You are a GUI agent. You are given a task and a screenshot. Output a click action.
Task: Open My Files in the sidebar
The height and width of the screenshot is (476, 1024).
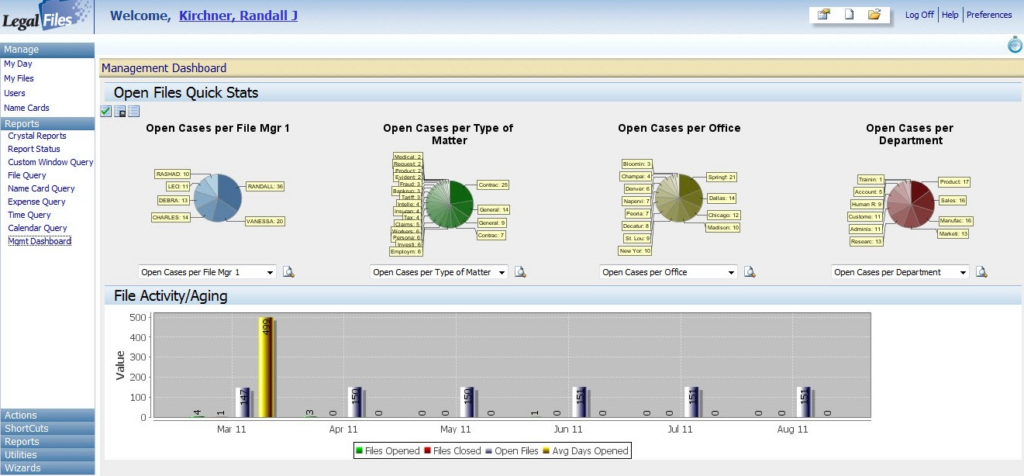click(x=19, y=78)
